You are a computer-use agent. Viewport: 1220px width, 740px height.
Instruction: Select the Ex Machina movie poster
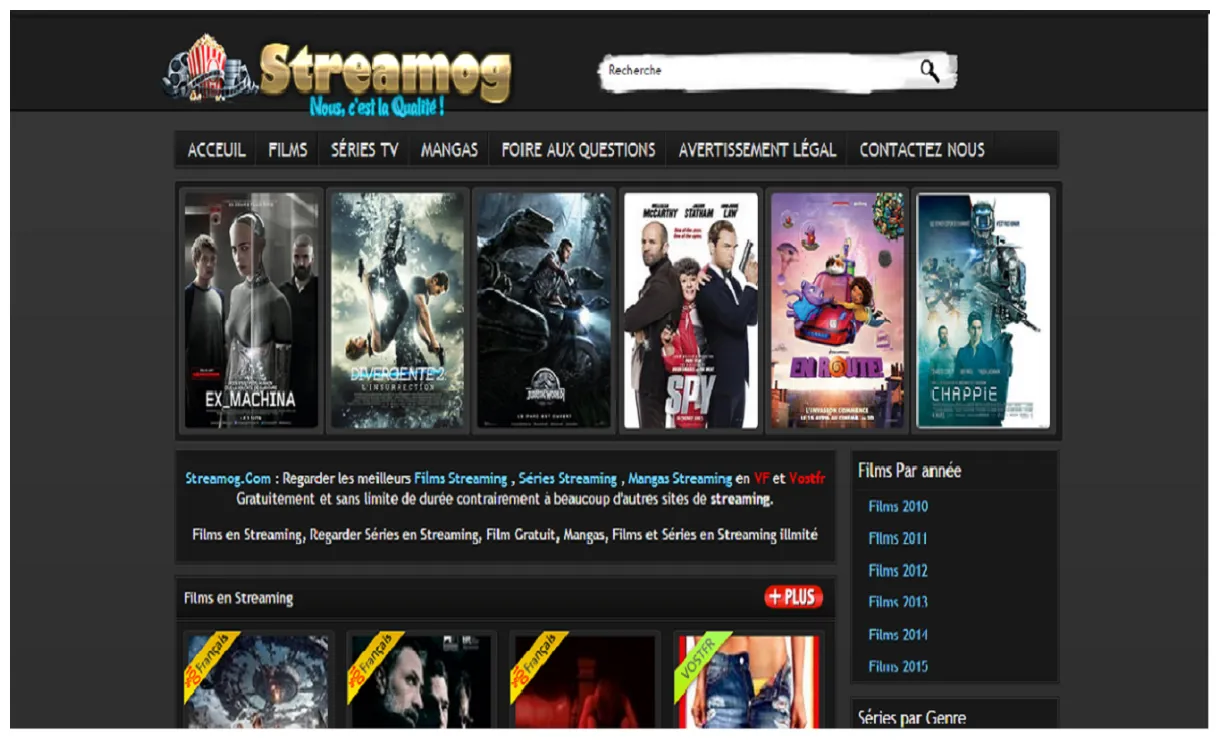pos(251,310)
